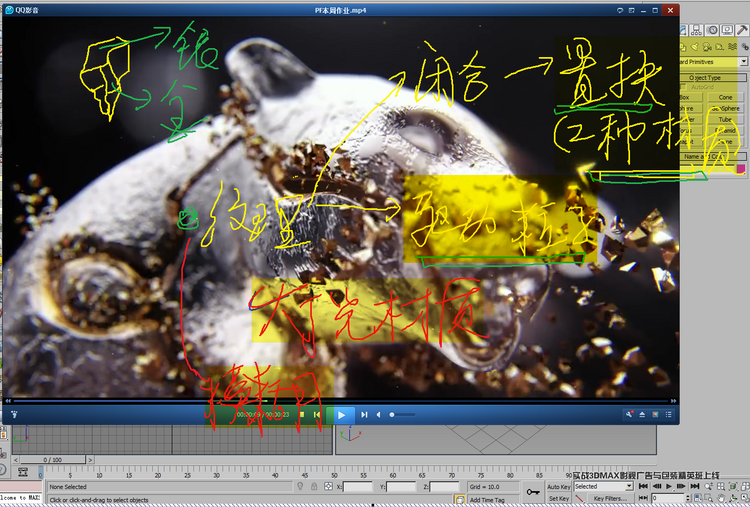
Task: Create a Cone primitive
Action: click(x=725, y=97)
